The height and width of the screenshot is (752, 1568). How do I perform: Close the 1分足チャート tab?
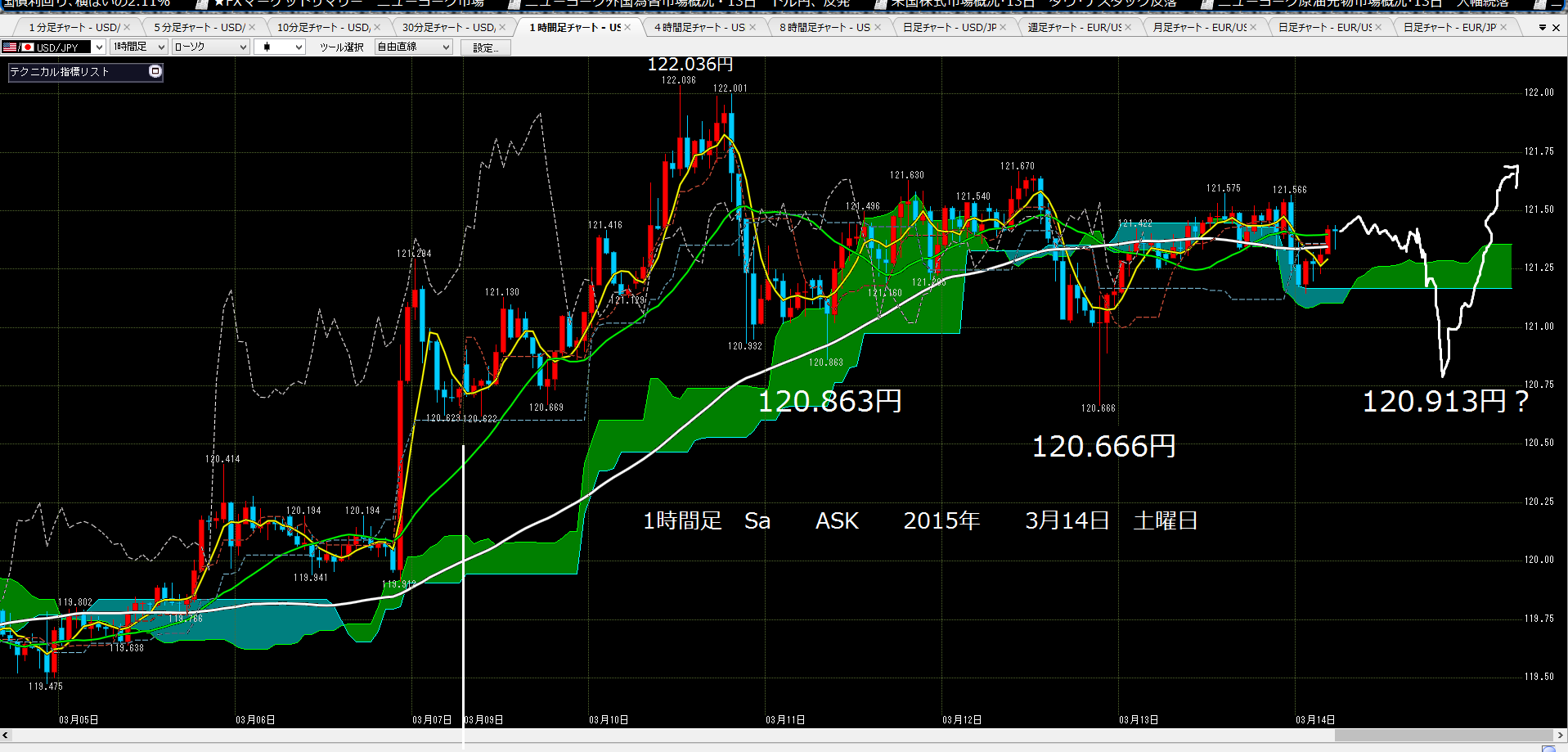click(127, 27)
